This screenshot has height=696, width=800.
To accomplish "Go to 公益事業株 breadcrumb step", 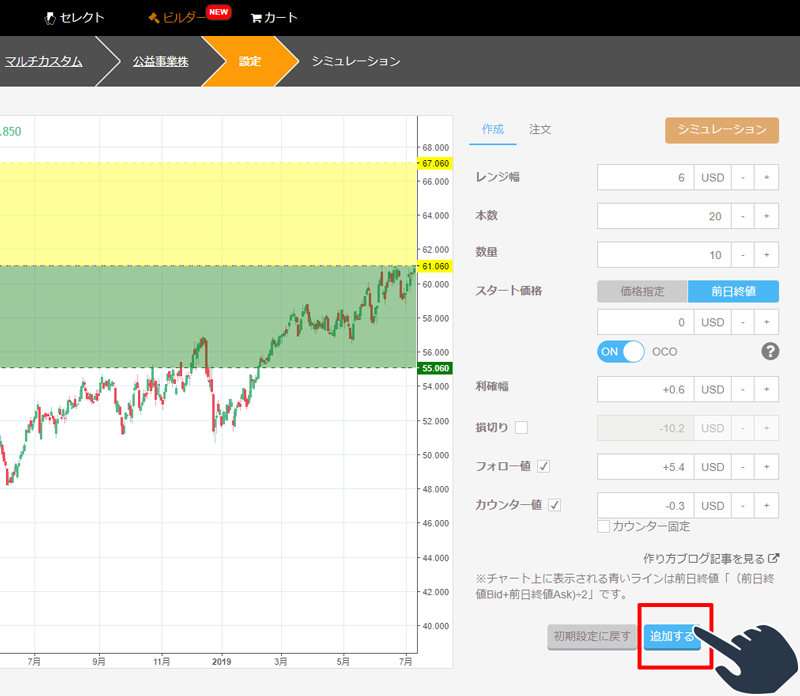I will [161, 61].
